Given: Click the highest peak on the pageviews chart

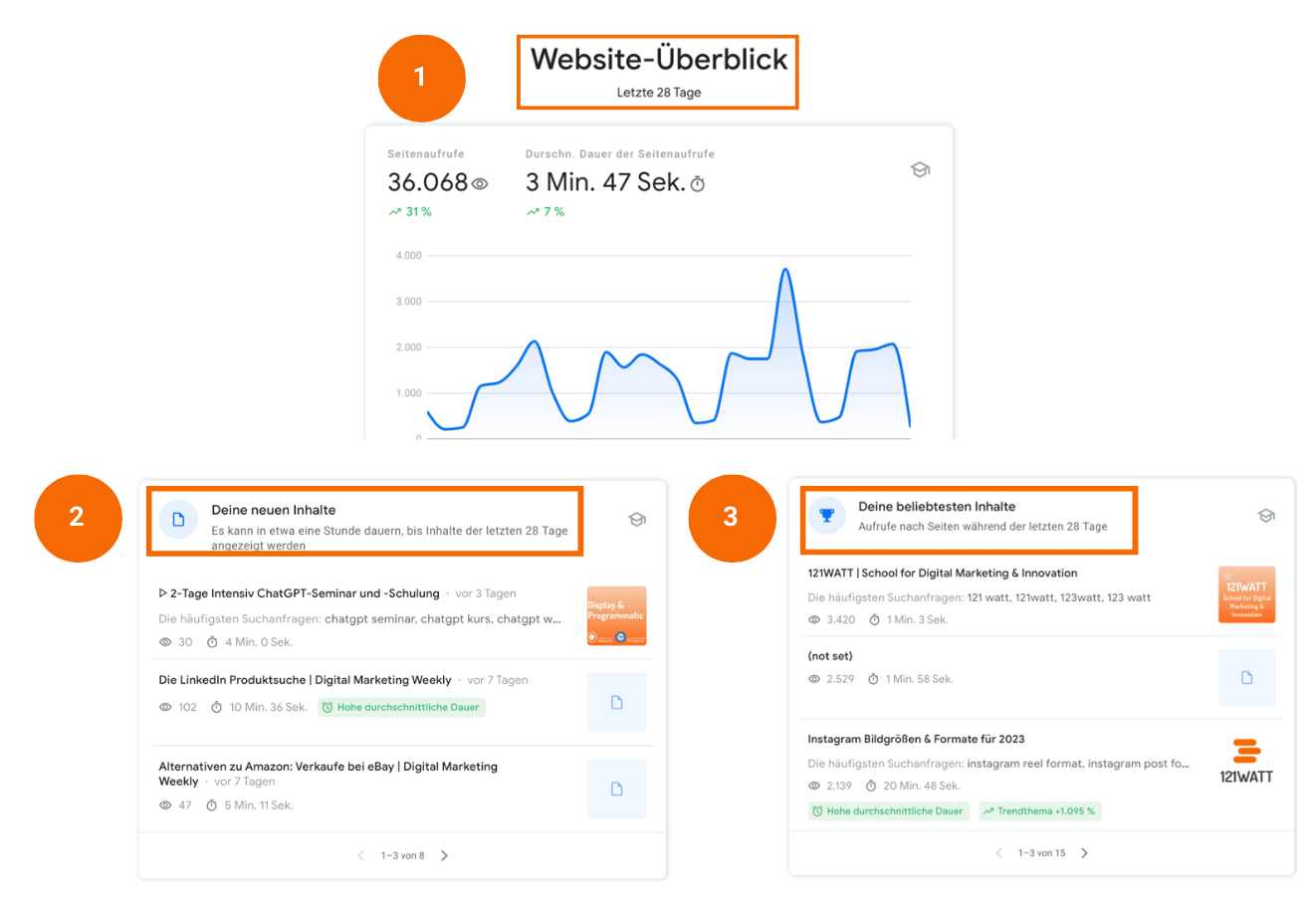Looking at the screenshot, I should [x=785, y=270].
